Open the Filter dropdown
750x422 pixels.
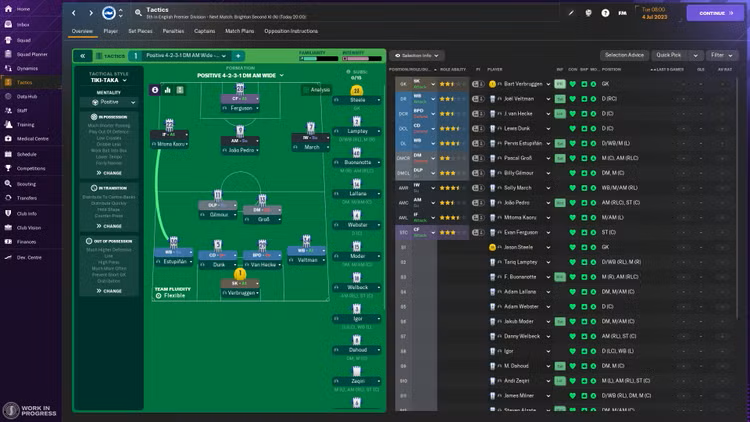pos(719,55)
